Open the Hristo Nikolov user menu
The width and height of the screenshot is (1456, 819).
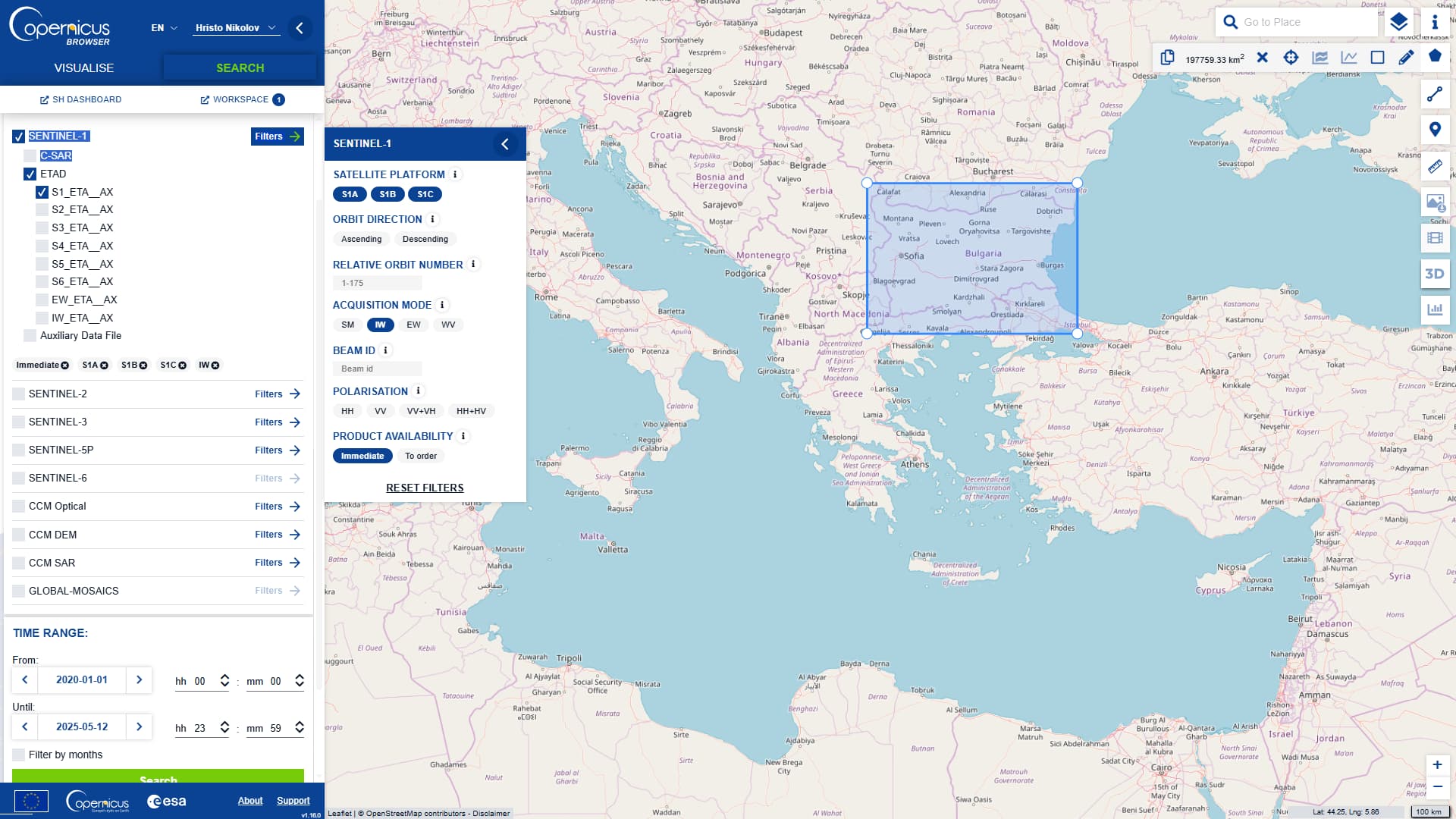click(236, 28)
